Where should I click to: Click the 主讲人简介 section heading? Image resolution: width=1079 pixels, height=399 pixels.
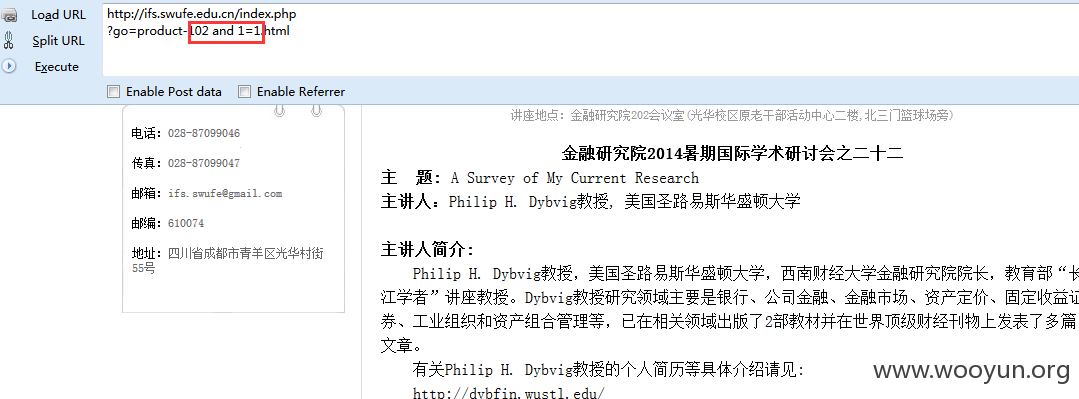(427, 250)
